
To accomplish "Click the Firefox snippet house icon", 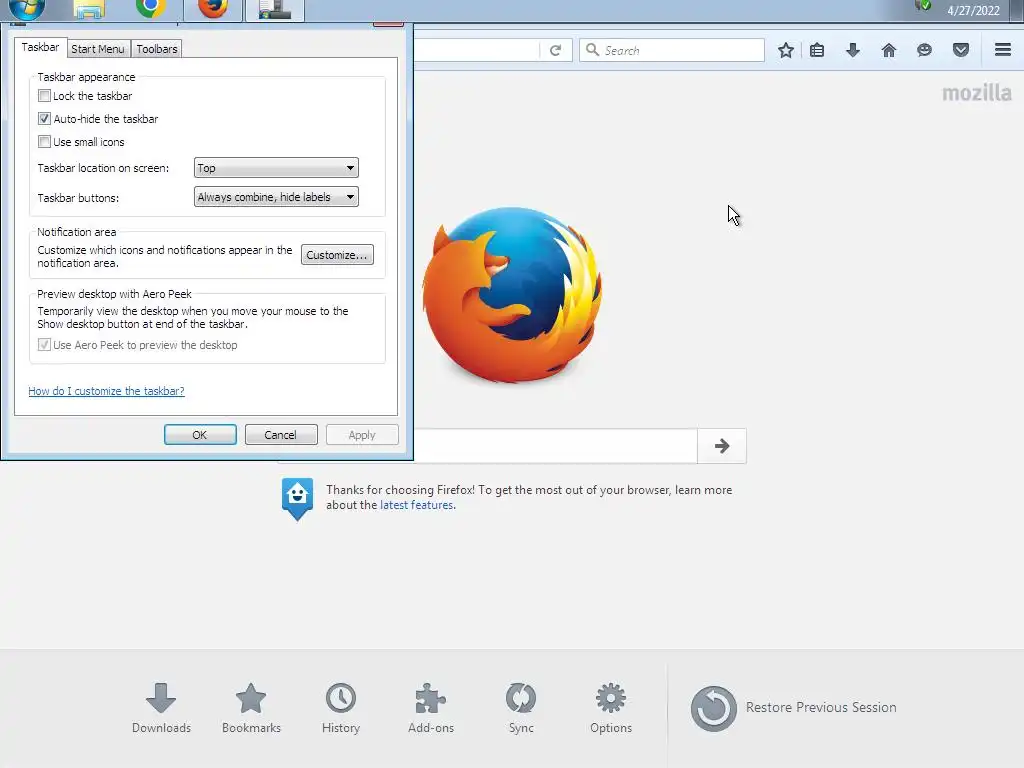I will point(297,498).
